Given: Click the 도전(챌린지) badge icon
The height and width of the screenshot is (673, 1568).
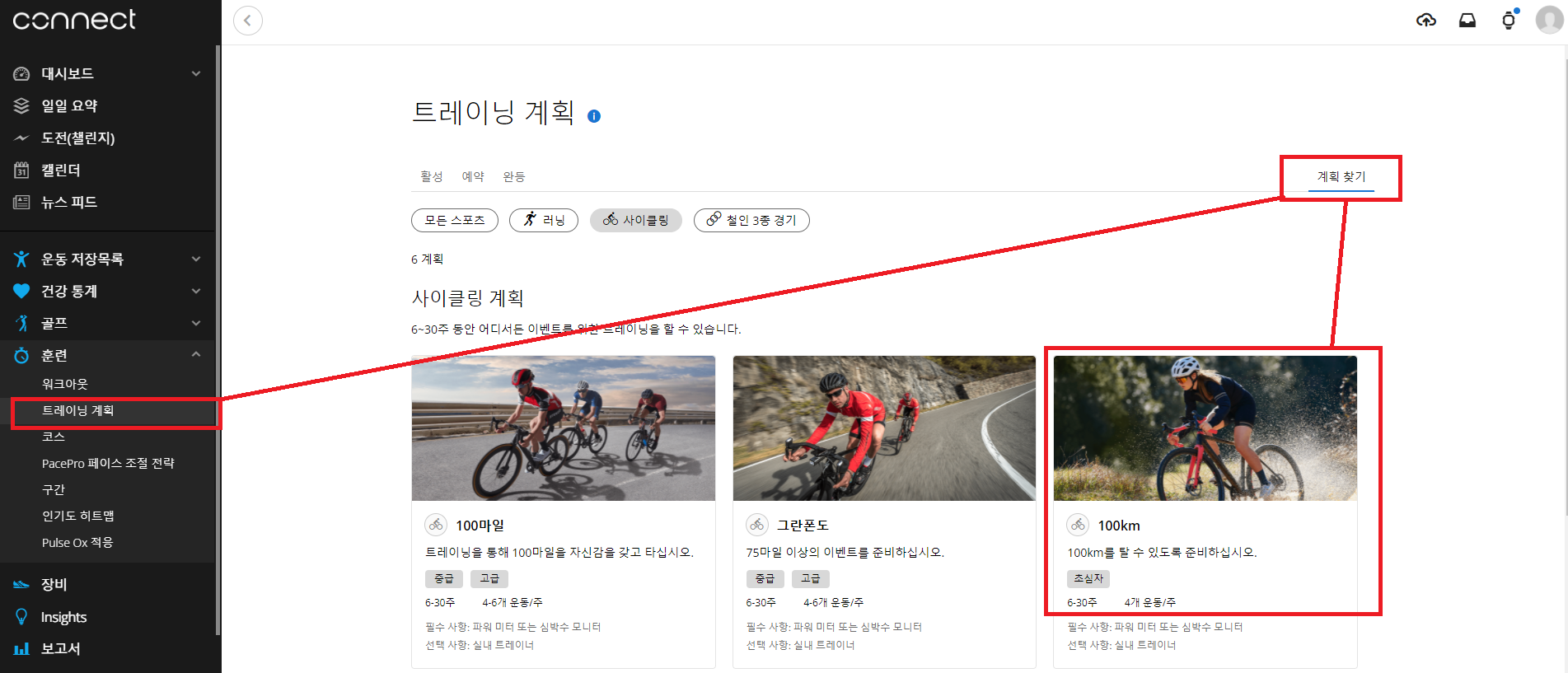Looking at the screenshot, I should (x=21, y=138).
